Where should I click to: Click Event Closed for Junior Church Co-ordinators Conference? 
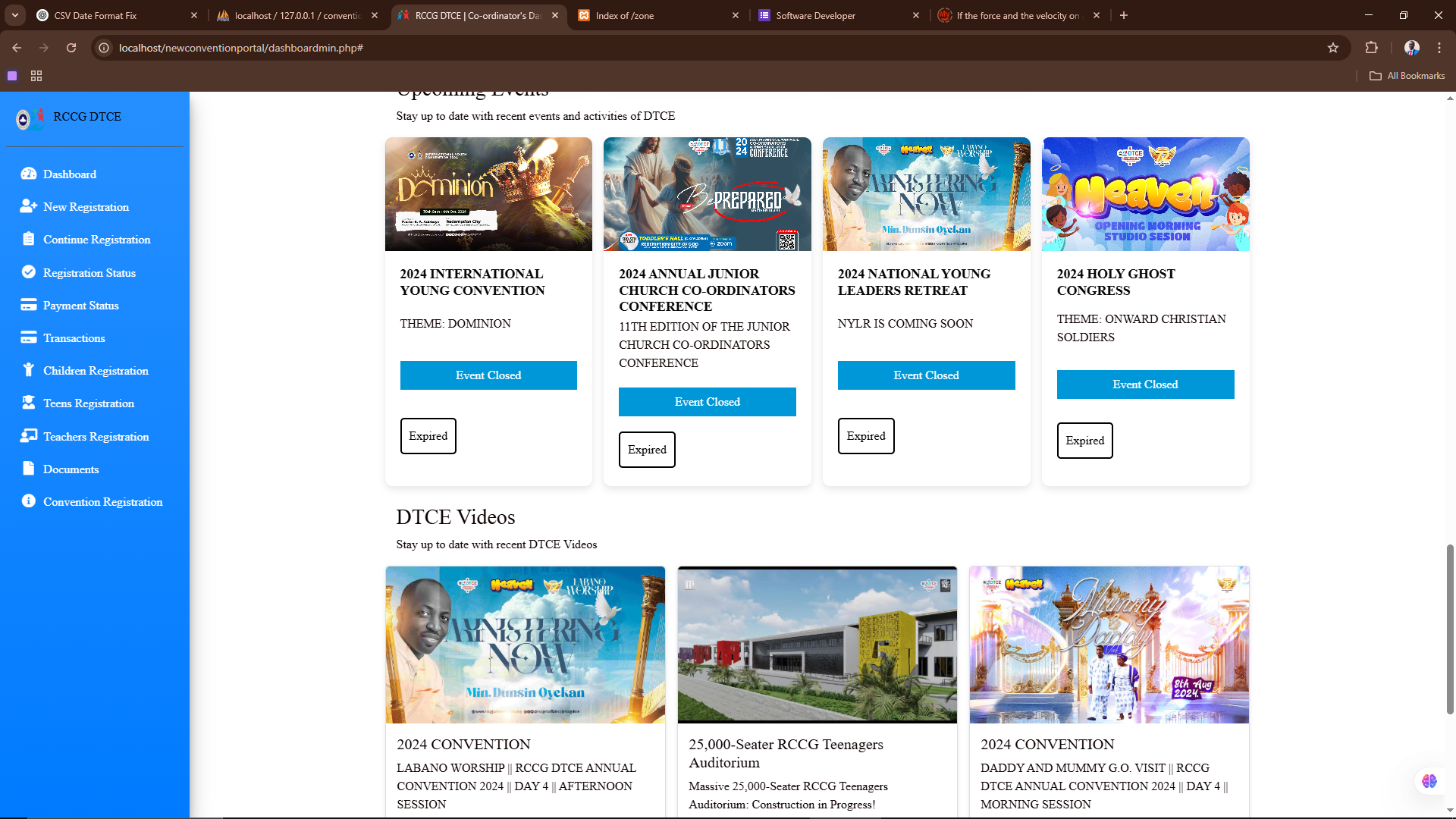tap(707, 402)
